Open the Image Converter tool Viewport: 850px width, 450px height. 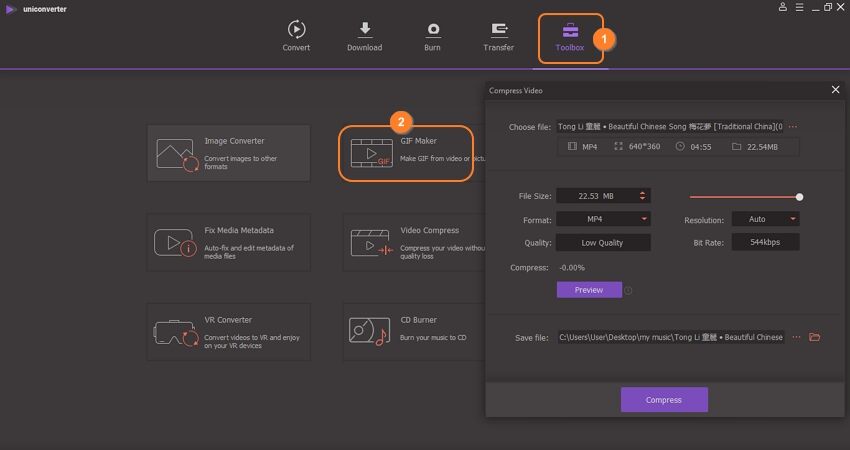pos(228,152)
